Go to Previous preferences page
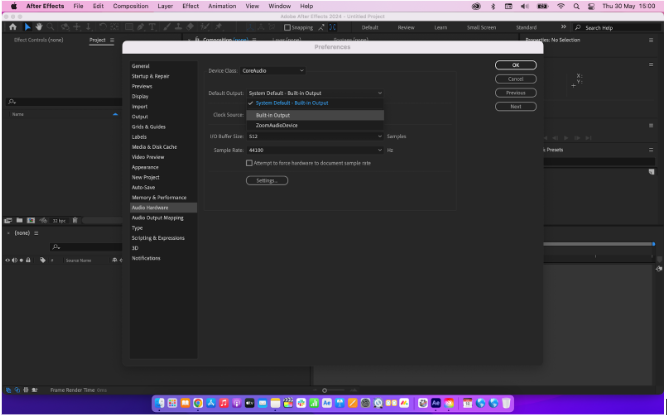Viewport: 667px width, 415px height. 516,93
